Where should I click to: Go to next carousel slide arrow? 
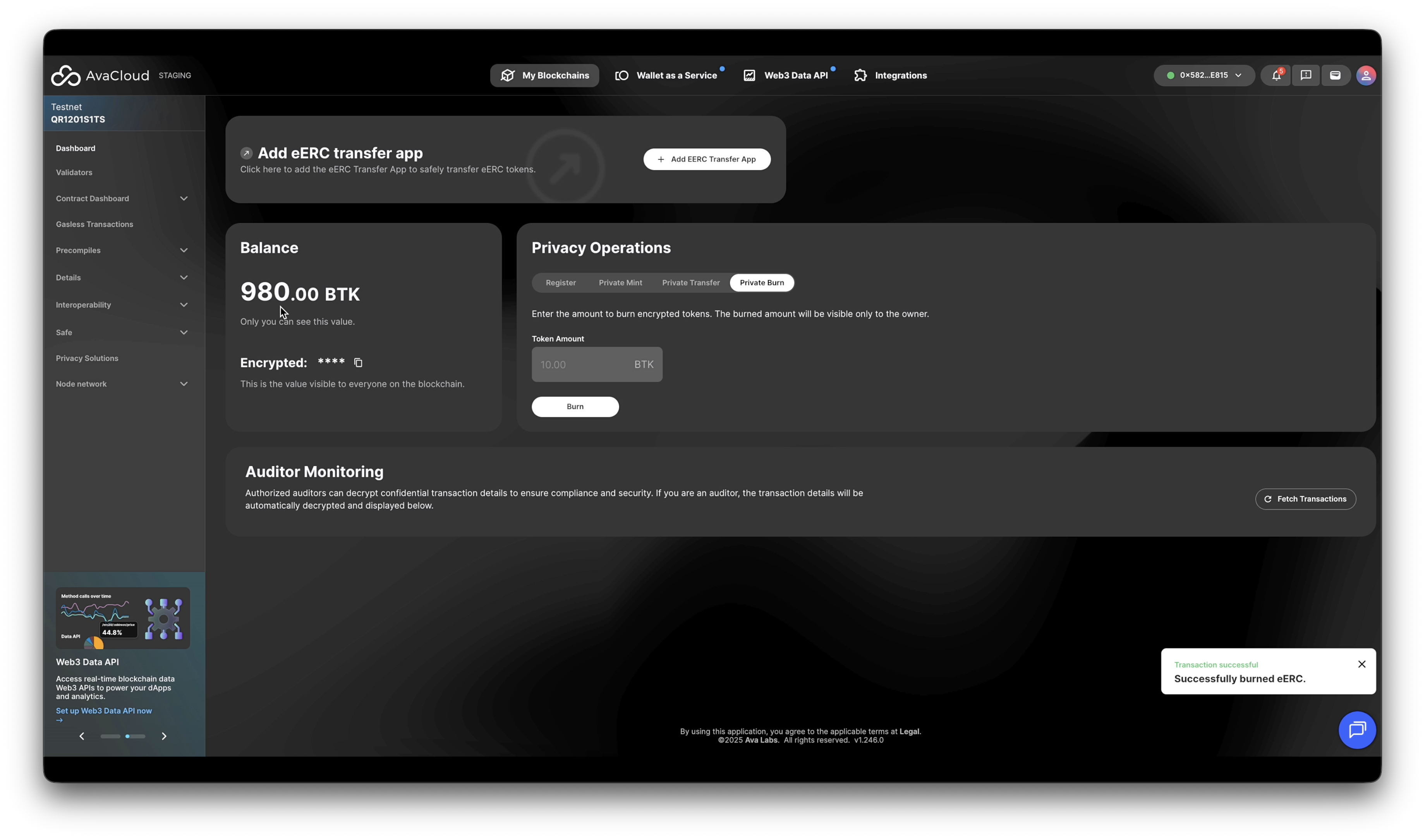pyautogui.click(x=164, y=736)
